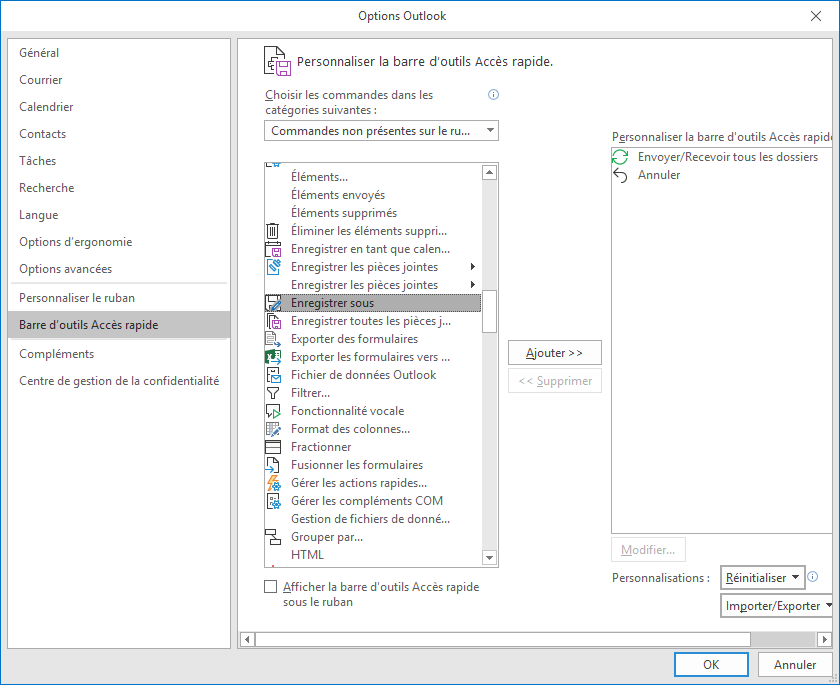Click the trash icon beside Éliminer les éléments supprimés
The image size is (840, 685).
click(273, 231)
